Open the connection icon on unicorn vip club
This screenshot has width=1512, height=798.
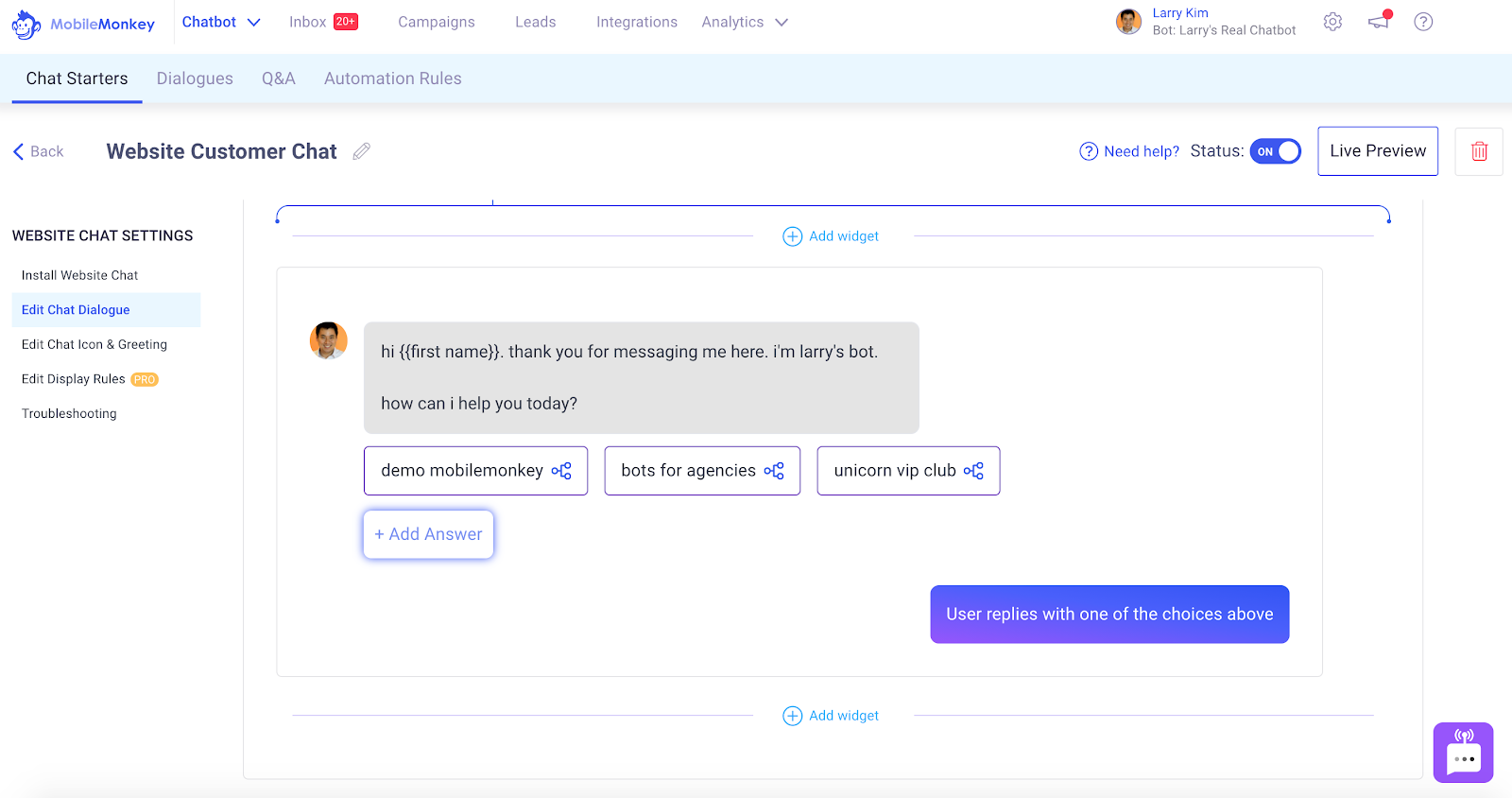973,471
